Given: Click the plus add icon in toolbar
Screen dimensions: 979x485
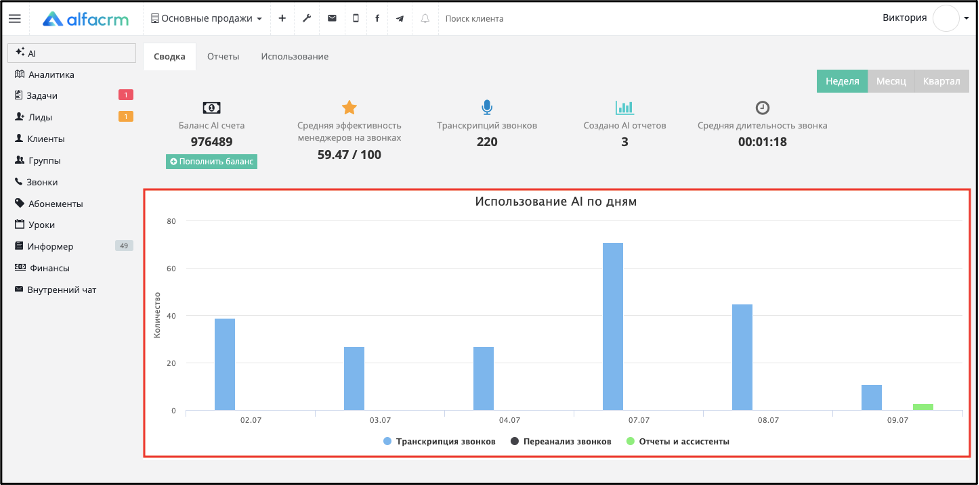Looking at the screenshot, I should (282, 19).
